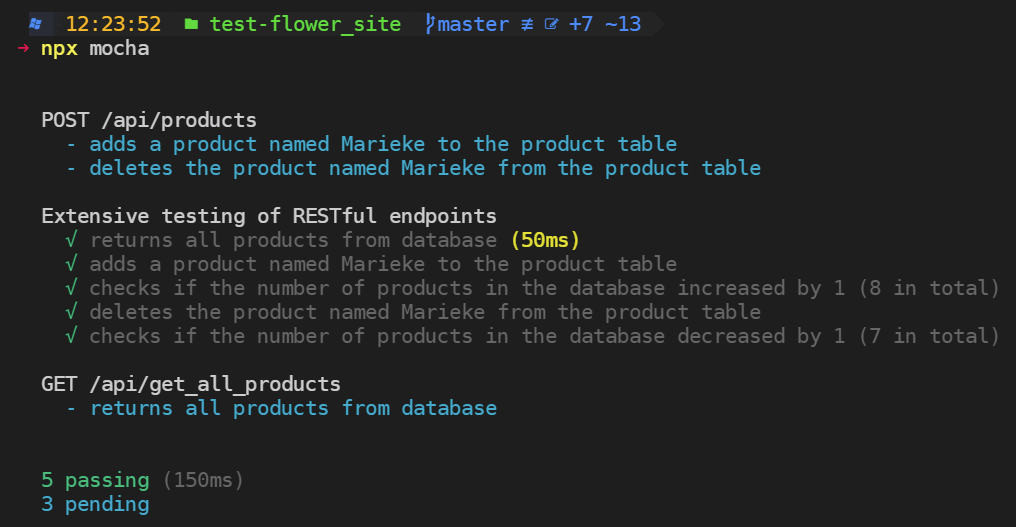The height and width of the screenshot is (527, 1016).
Task: Click checkmark beside increased by 1 test
Action: 71,288
